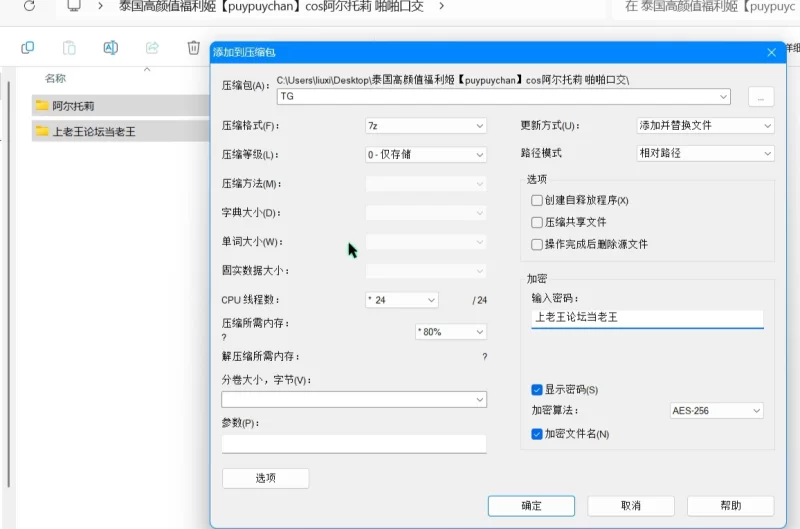Screen dimensions: 800x529
Task: Click the PC monitor icon in address bar
Action: [x=74, y=6]
